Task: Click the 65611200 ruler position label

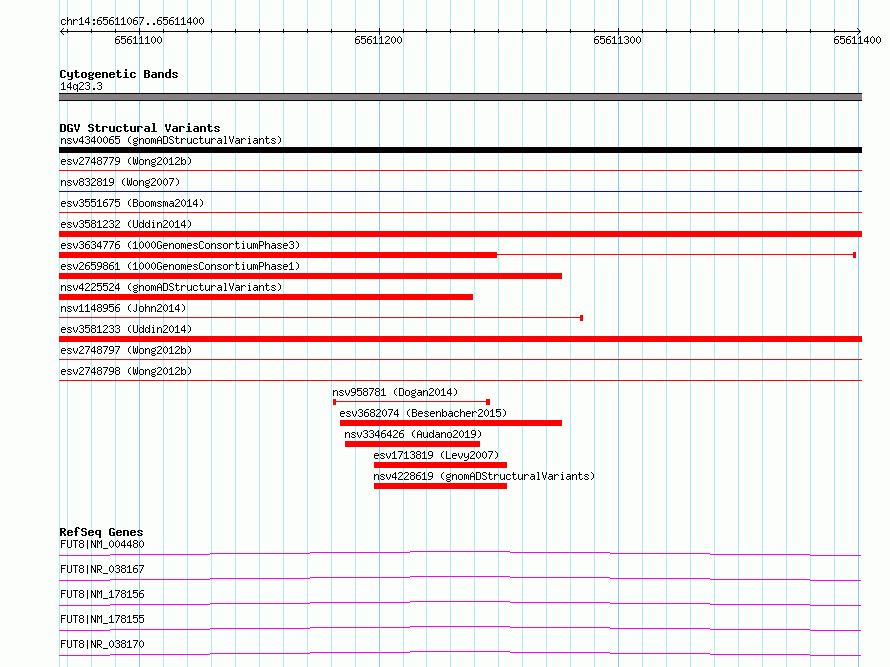Action: coord(378,40)
